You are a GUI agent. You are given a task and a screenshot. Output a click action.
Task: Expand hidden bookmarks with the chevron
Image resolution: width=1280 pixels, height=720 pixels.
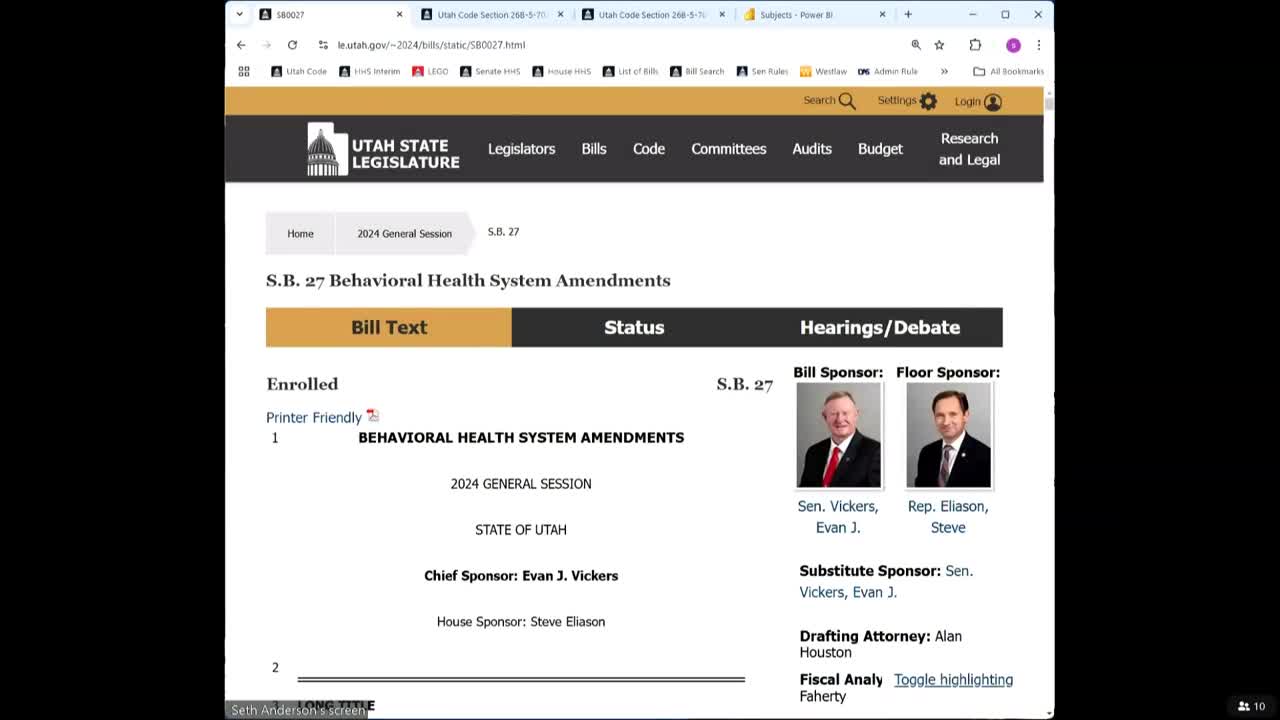point(944,71)
